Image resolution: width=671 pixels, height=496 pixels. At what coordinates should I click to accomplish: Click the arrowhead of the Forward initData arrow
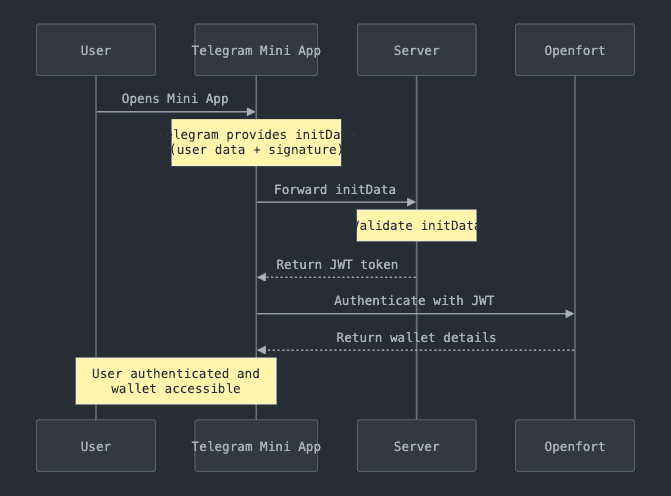[410, 202]
